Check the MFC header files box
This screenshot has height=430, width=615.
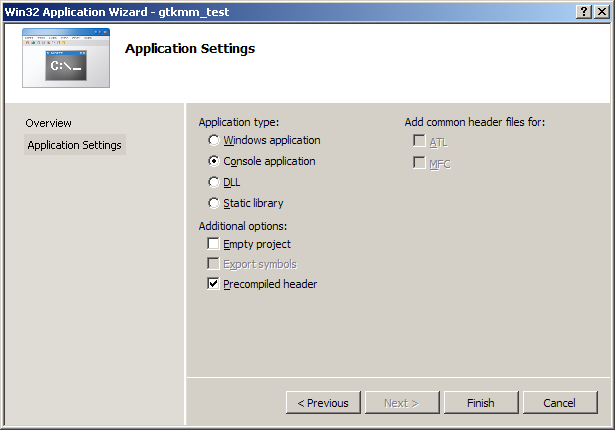(419, 163)
